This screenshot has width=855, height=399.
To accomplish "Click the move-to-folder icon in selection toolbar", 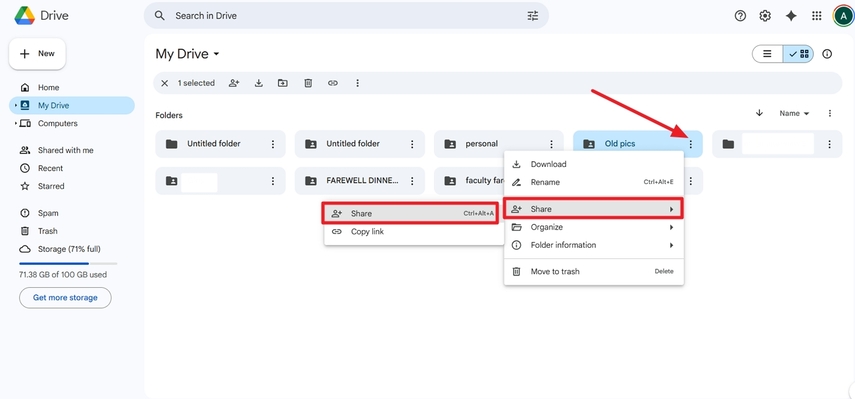I will (x=282, y=83).
